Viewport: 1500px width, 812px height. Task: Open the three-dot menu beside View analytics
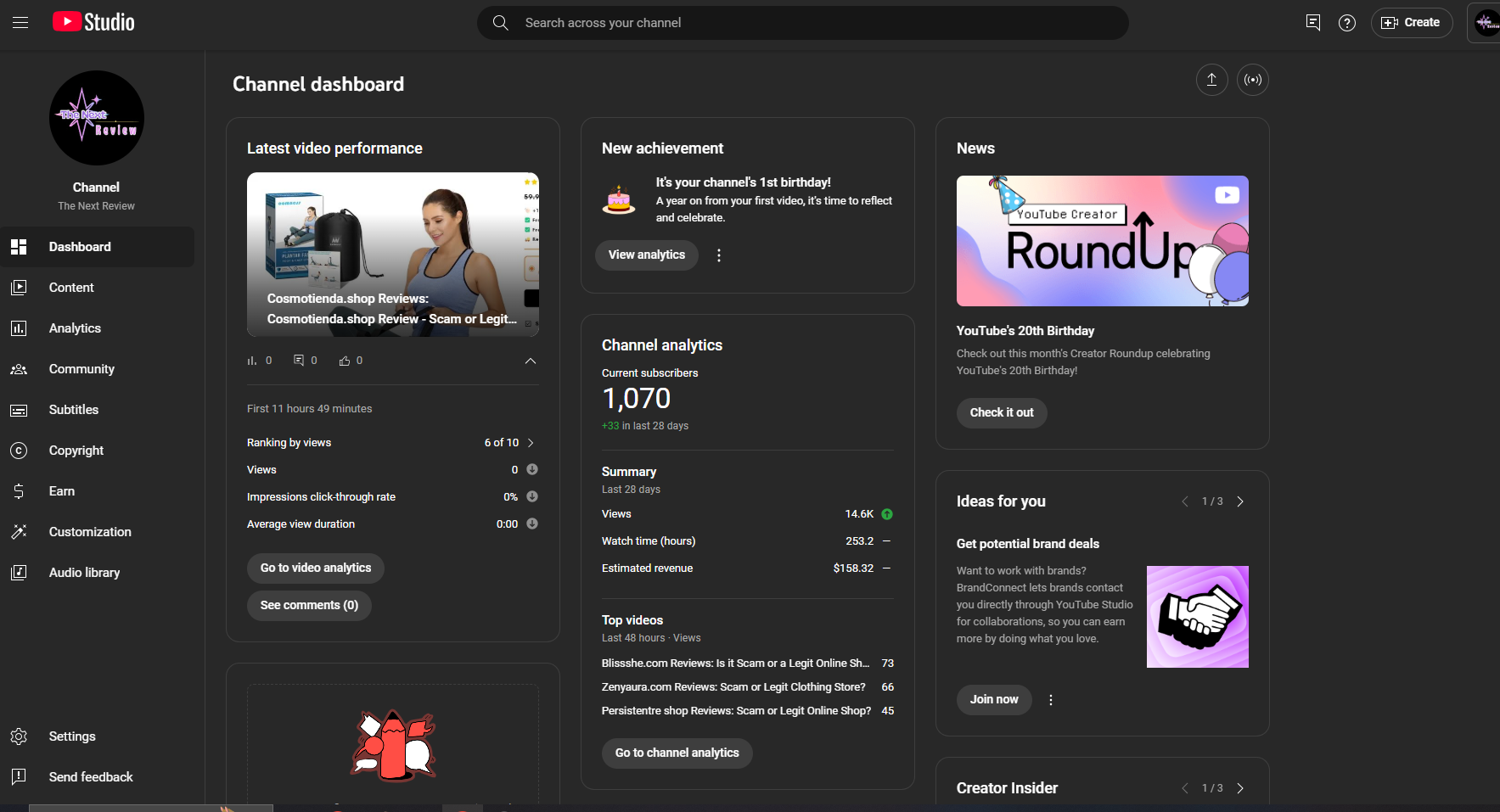719,255
